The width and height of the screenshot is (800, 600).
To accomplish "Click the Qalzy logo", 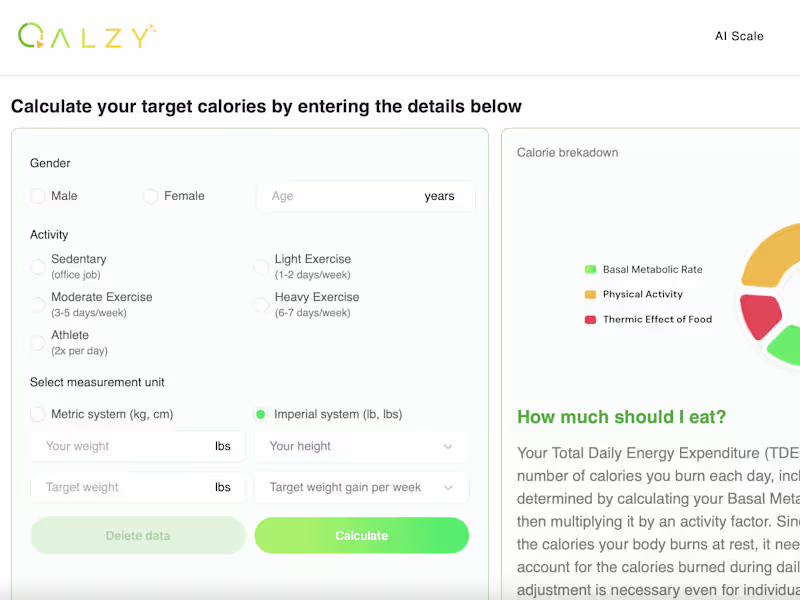I will (x=87, y=36).
